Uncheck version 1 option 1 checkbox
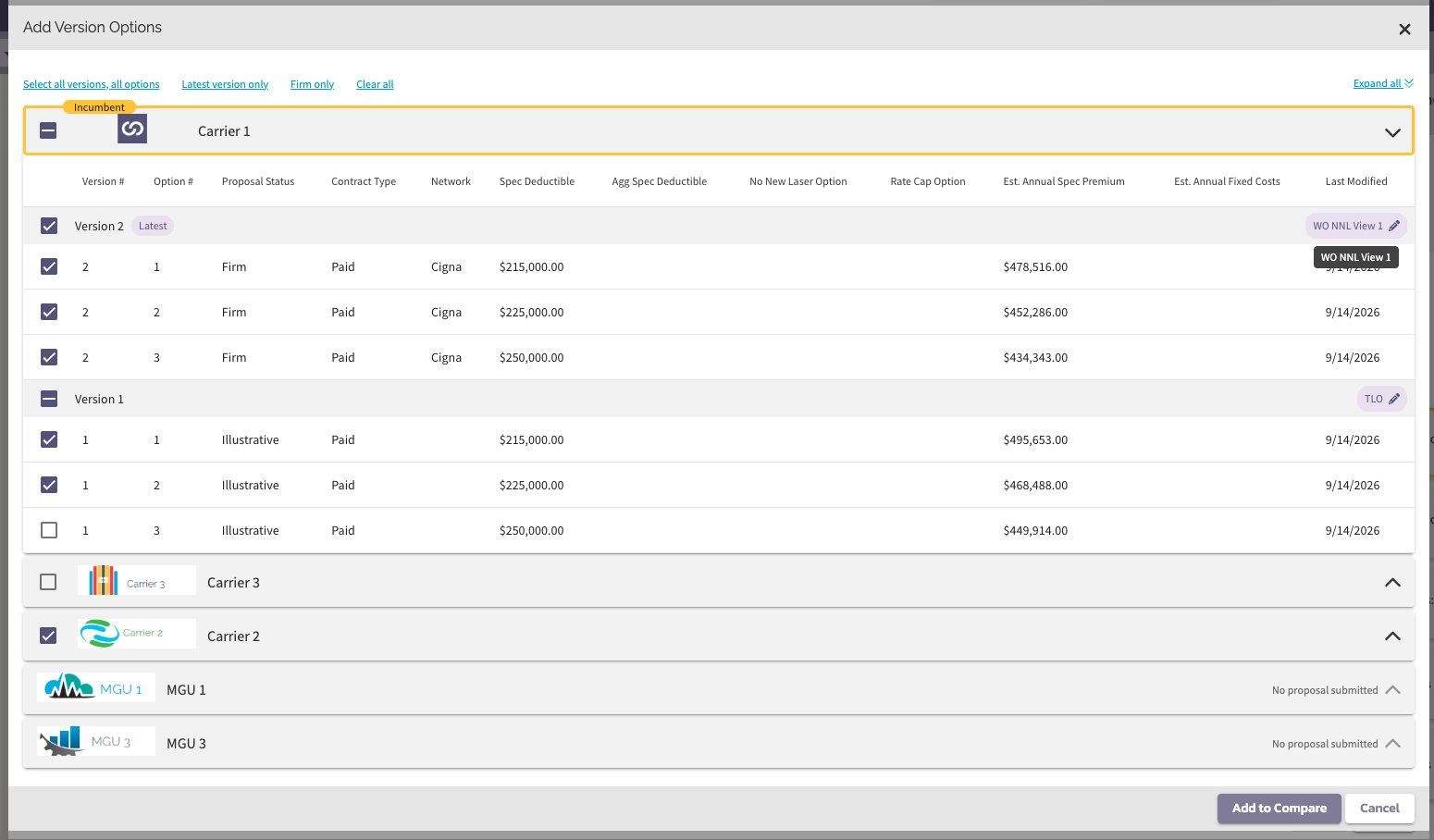This screenshot has height=840, width=1434. (x=49, y=439)
